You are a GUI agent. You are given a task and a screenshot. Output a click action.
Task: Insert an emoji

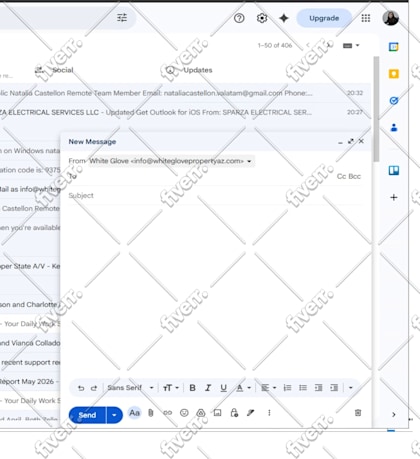pos(184,413)
